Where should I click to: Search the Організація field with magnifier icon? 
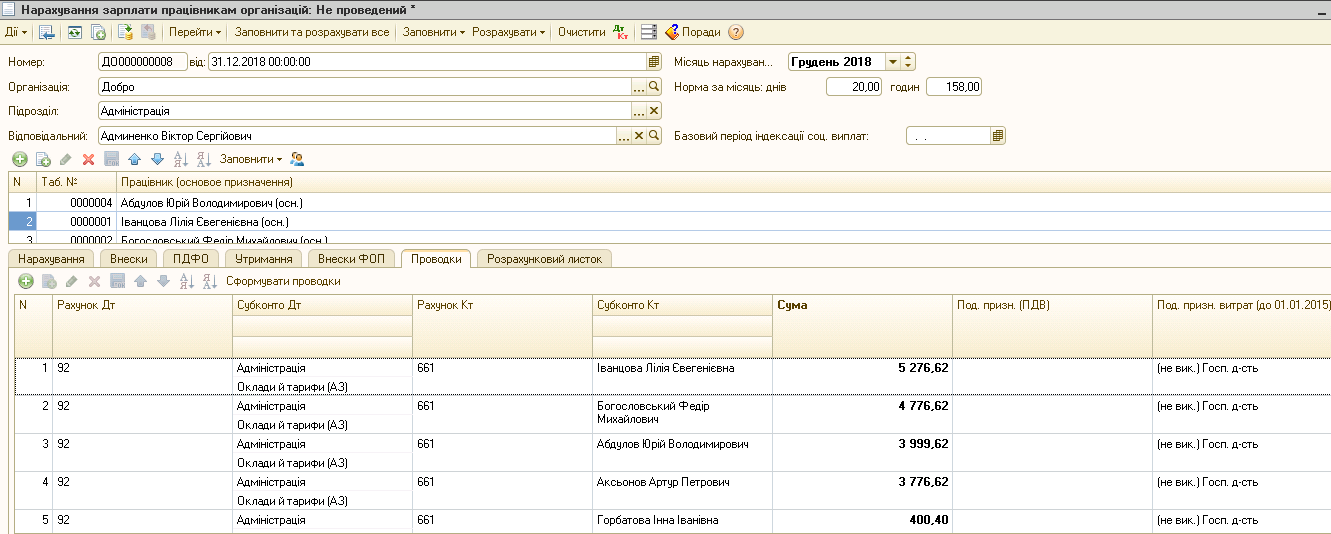654,87
